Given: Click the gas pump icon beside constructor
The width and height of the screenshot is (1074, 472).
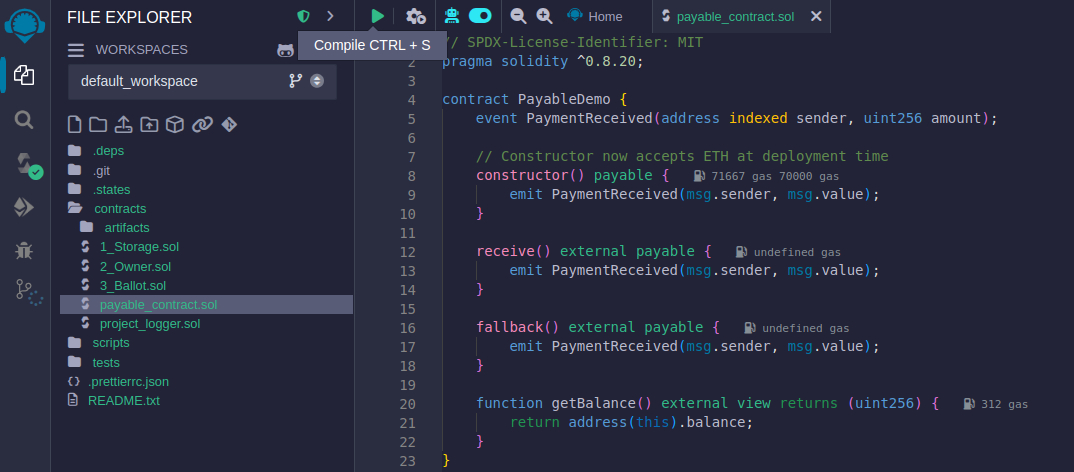Looking at the screenshot, I should pyautogui.click(x=699, y=176).
